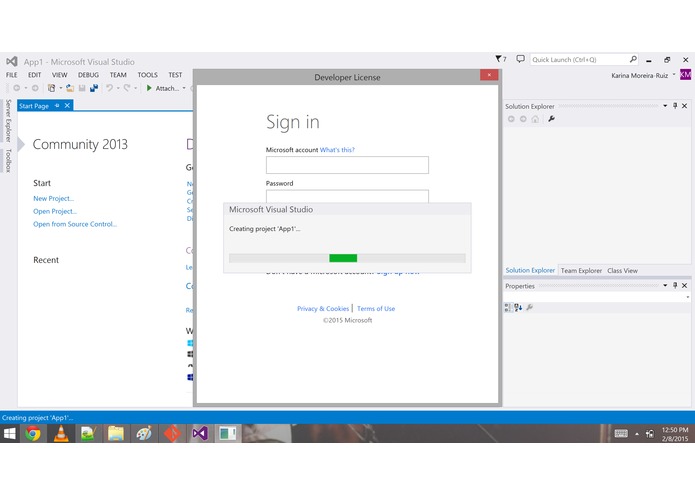Switch to the Team Explorer tab
The height and width of the screenshot is (494, 695).
tap(581, 270)
